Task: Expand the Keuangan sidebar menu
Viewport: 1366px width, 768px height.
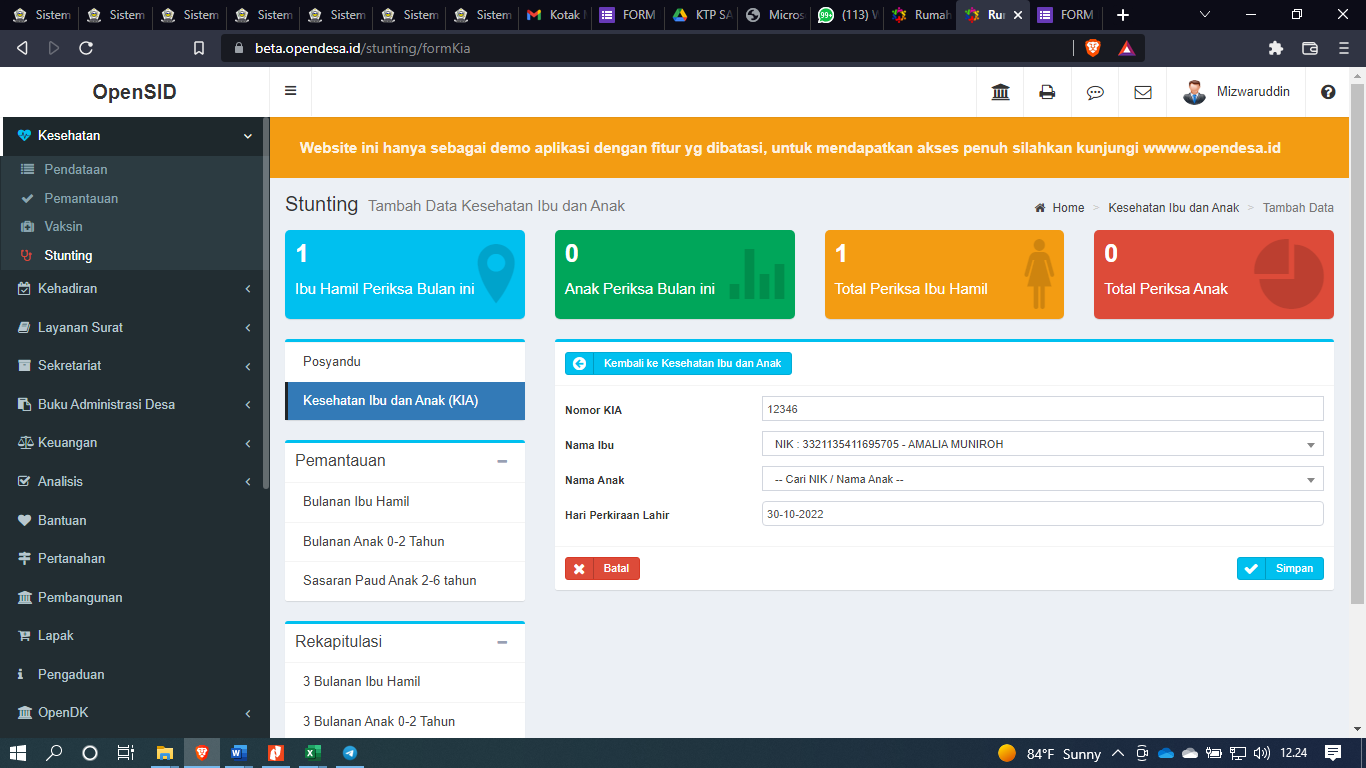Action: (x=135, y=443)
